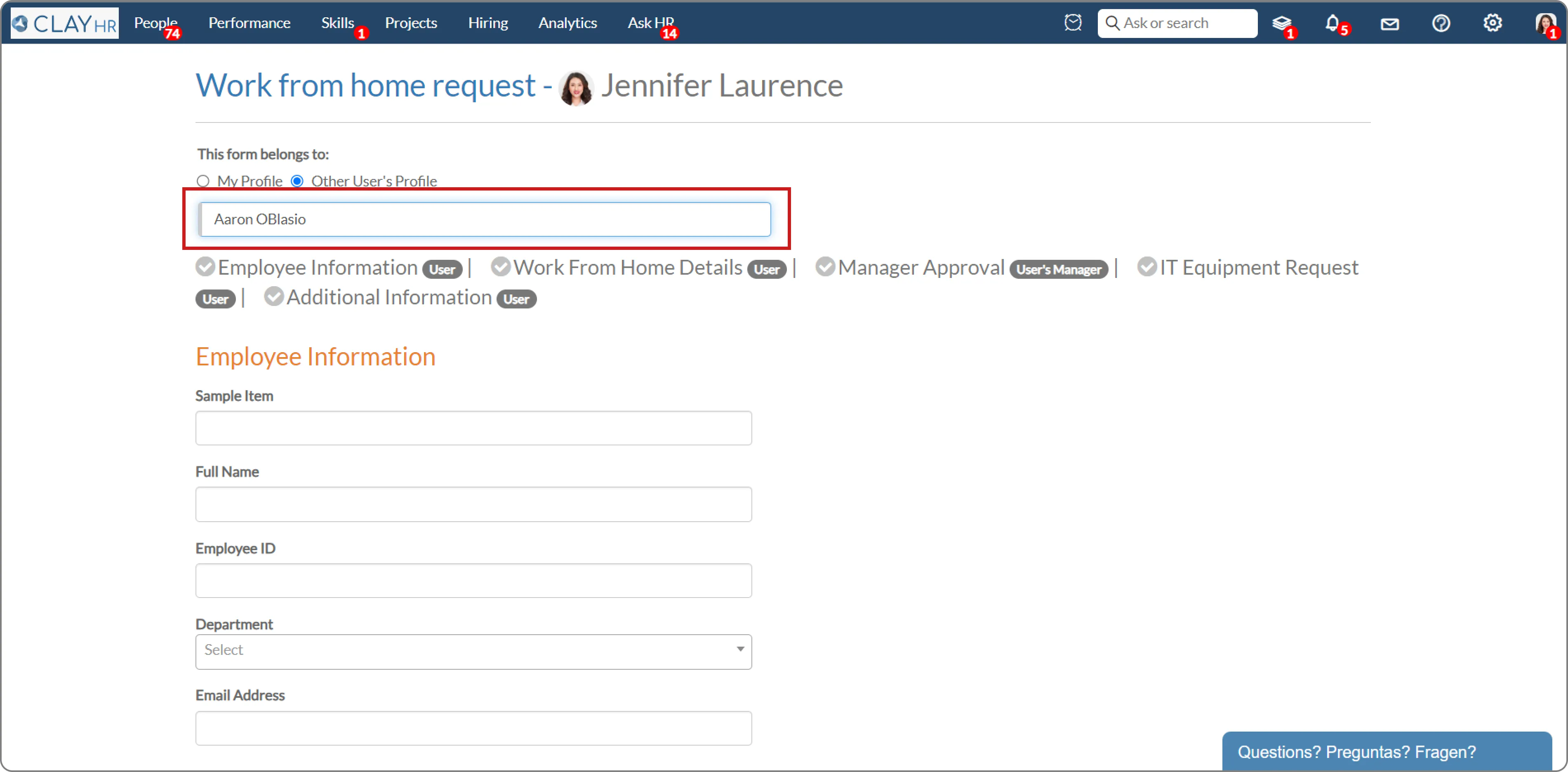Jump to Work From Home Details section
The width and height of the screenshot is (1568, 772).
click(627, 267)
